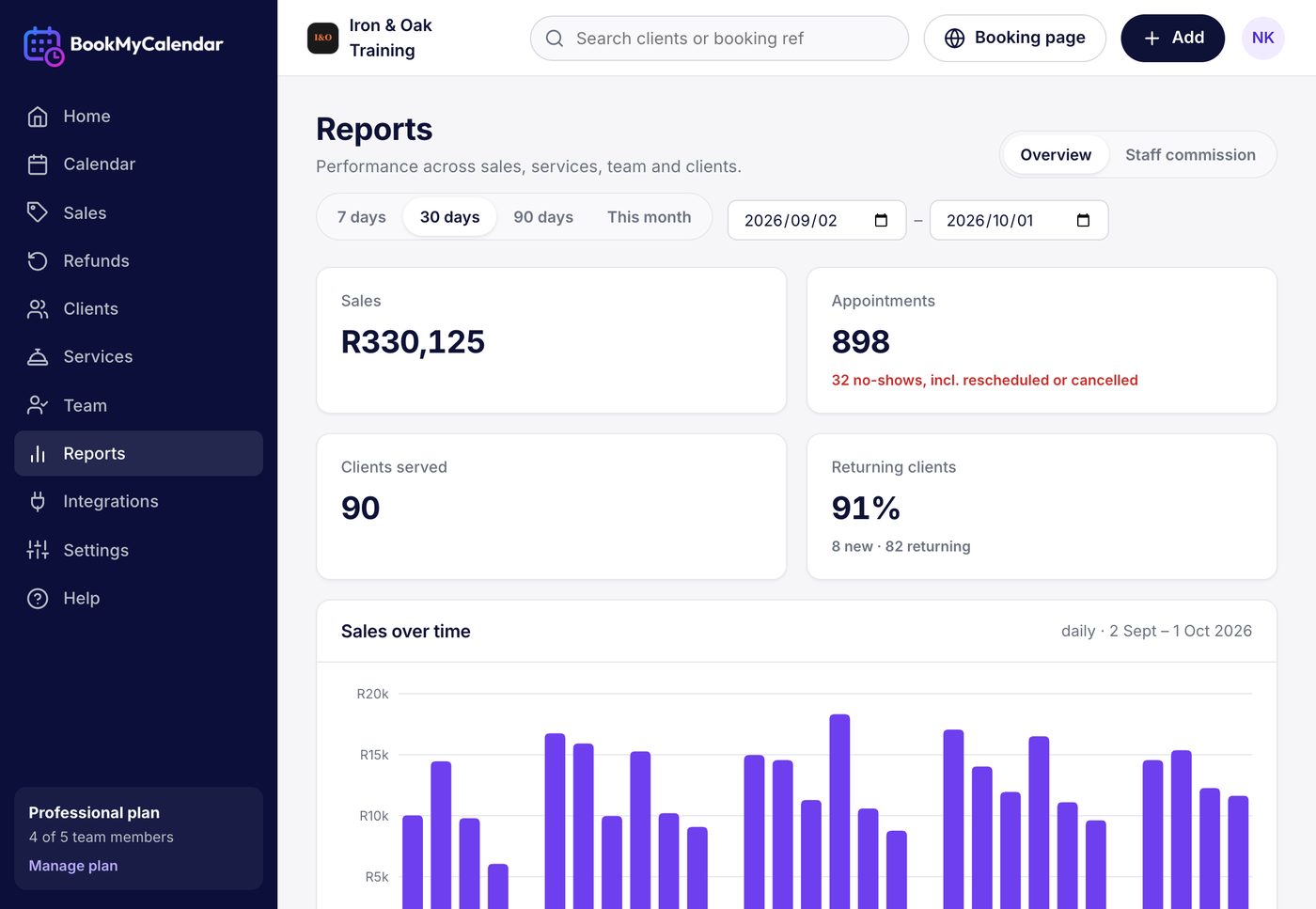Viewport: 1316px width, 909px height.
Task: Click the 2026/10/01 end date field
Action: click(x=1018, y=220)
